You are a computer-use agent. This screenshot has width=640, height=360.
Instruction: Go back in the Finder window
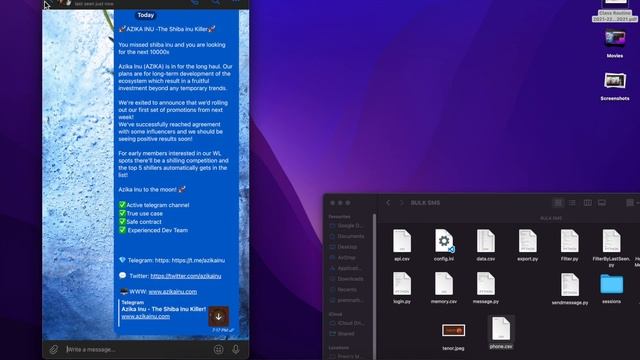click(388, 203)
